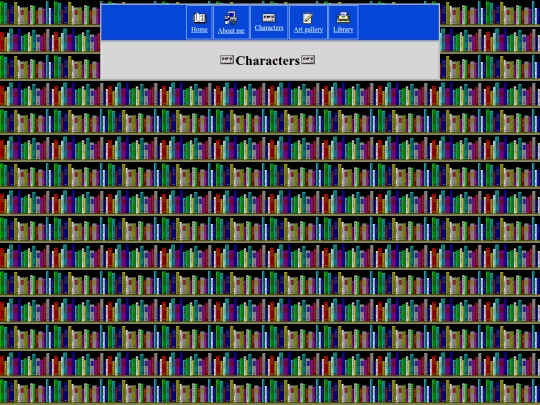Viewport: 540px width, 405px height.
Task: Click the cassette icon right of Characters heading
Action: click(308, 60)
